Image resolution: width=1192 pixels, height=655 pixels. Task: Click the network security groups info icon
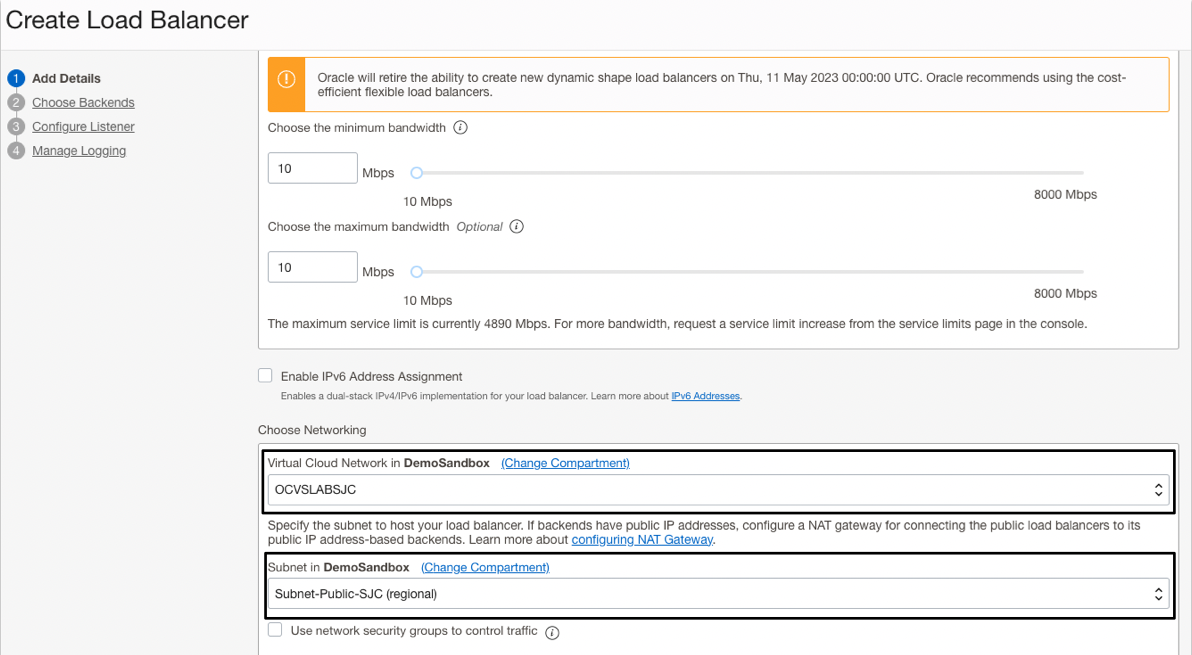tap(552, 631)
